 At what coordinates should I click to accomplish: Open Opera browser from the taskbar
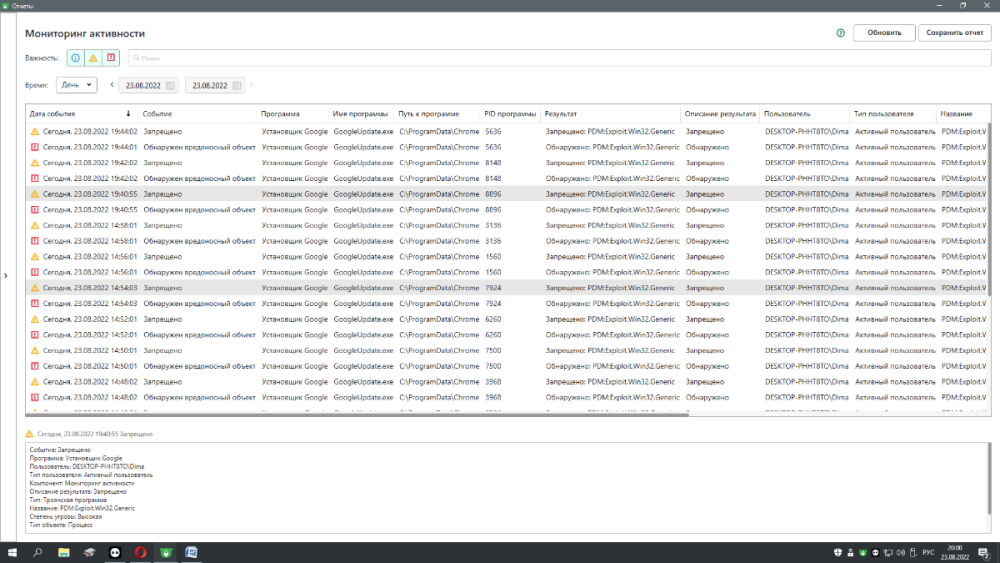(141, 552)
